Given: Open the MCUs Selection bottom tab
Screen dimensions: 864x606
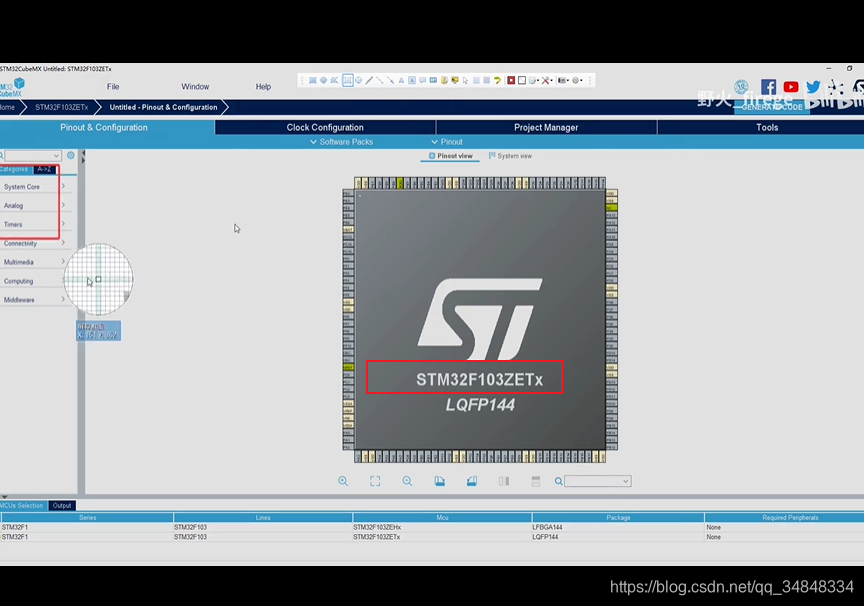Looking at the screenshot, I should [22, 505].
